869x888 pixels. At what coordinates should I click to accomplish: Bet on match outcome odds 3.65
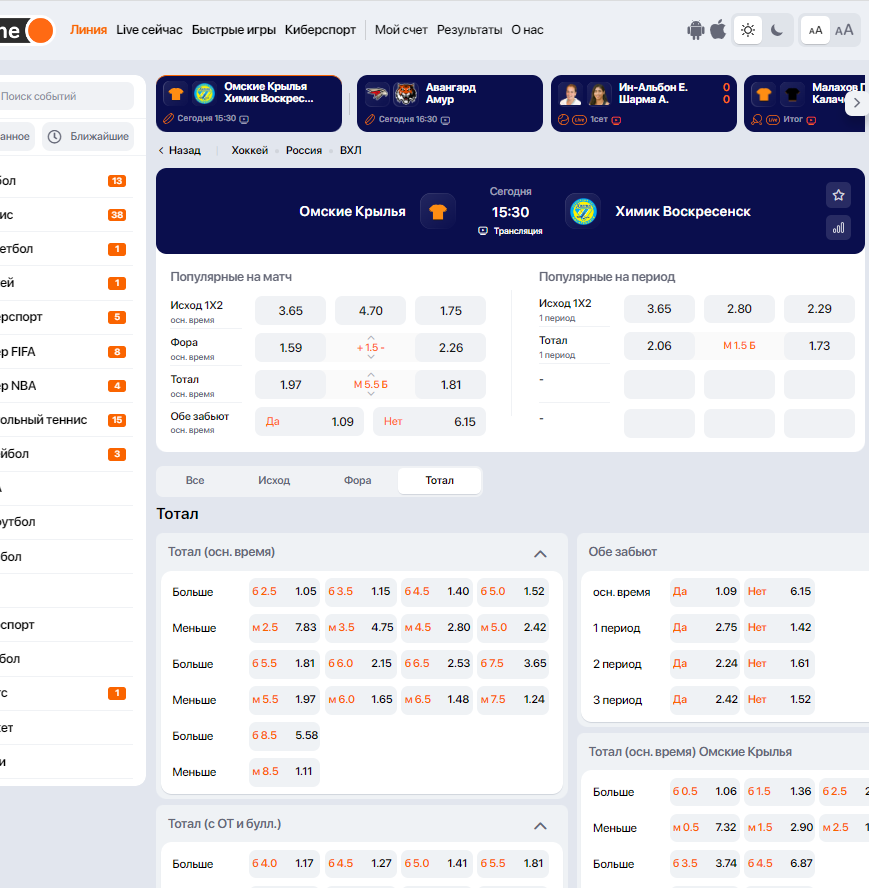tap(291, 310)
